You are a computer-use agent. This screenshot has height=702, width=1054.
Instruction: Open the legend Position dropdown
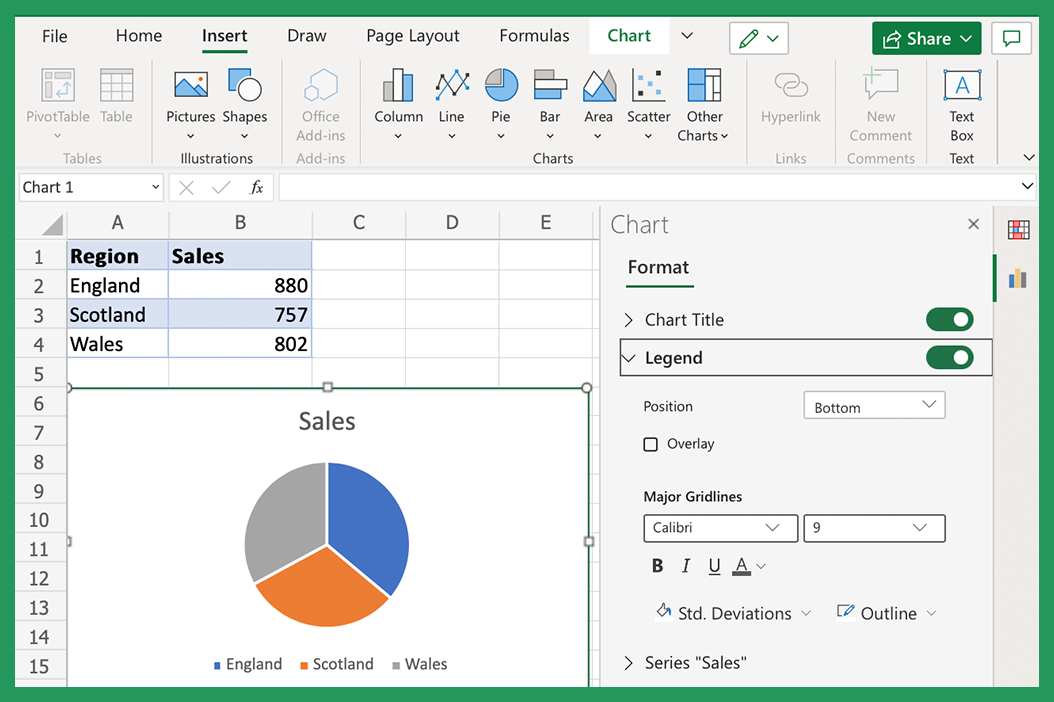tap(874, 405)
